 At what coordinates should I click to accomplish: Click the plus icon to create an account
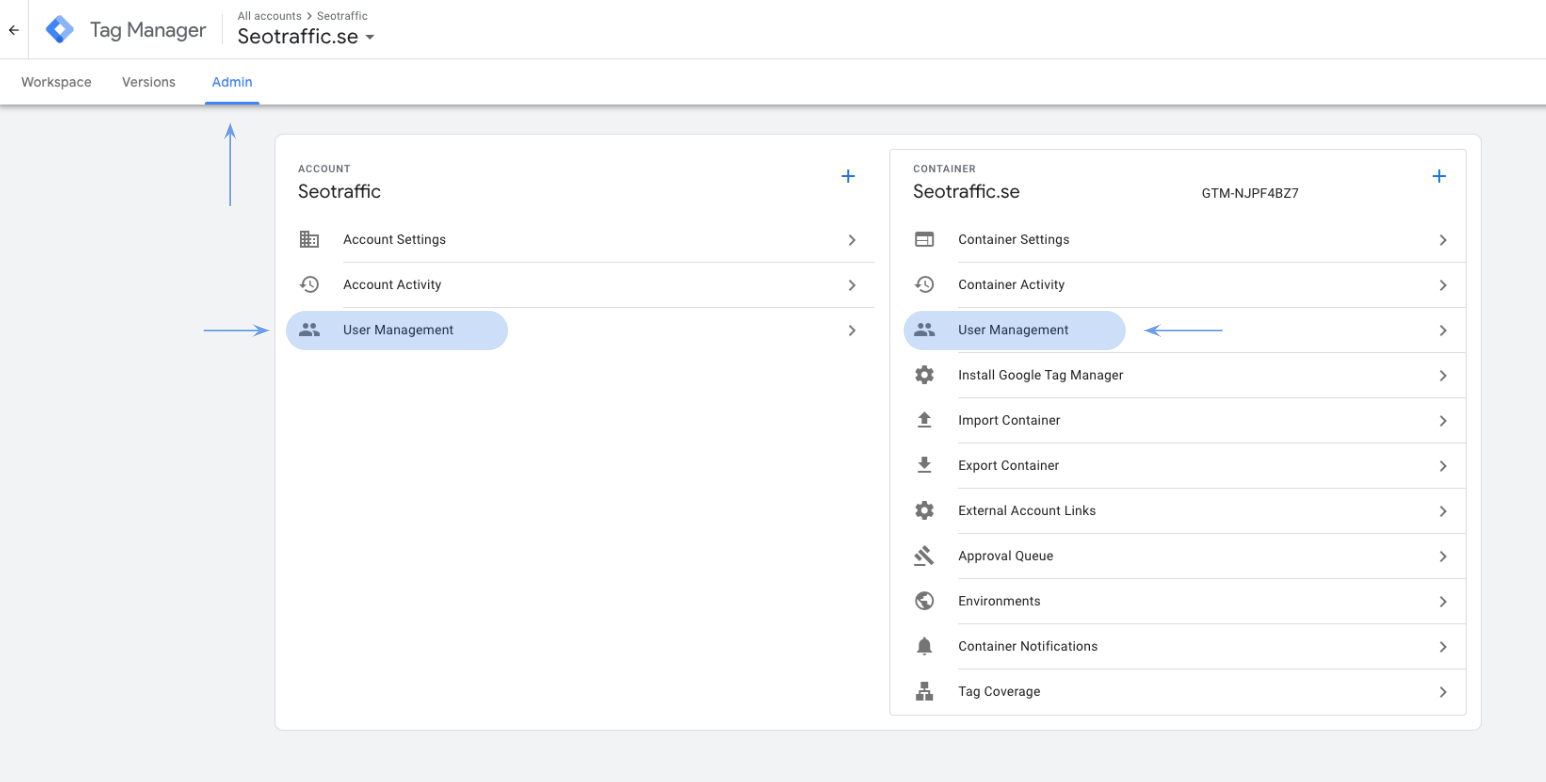(x=848, y=176)
